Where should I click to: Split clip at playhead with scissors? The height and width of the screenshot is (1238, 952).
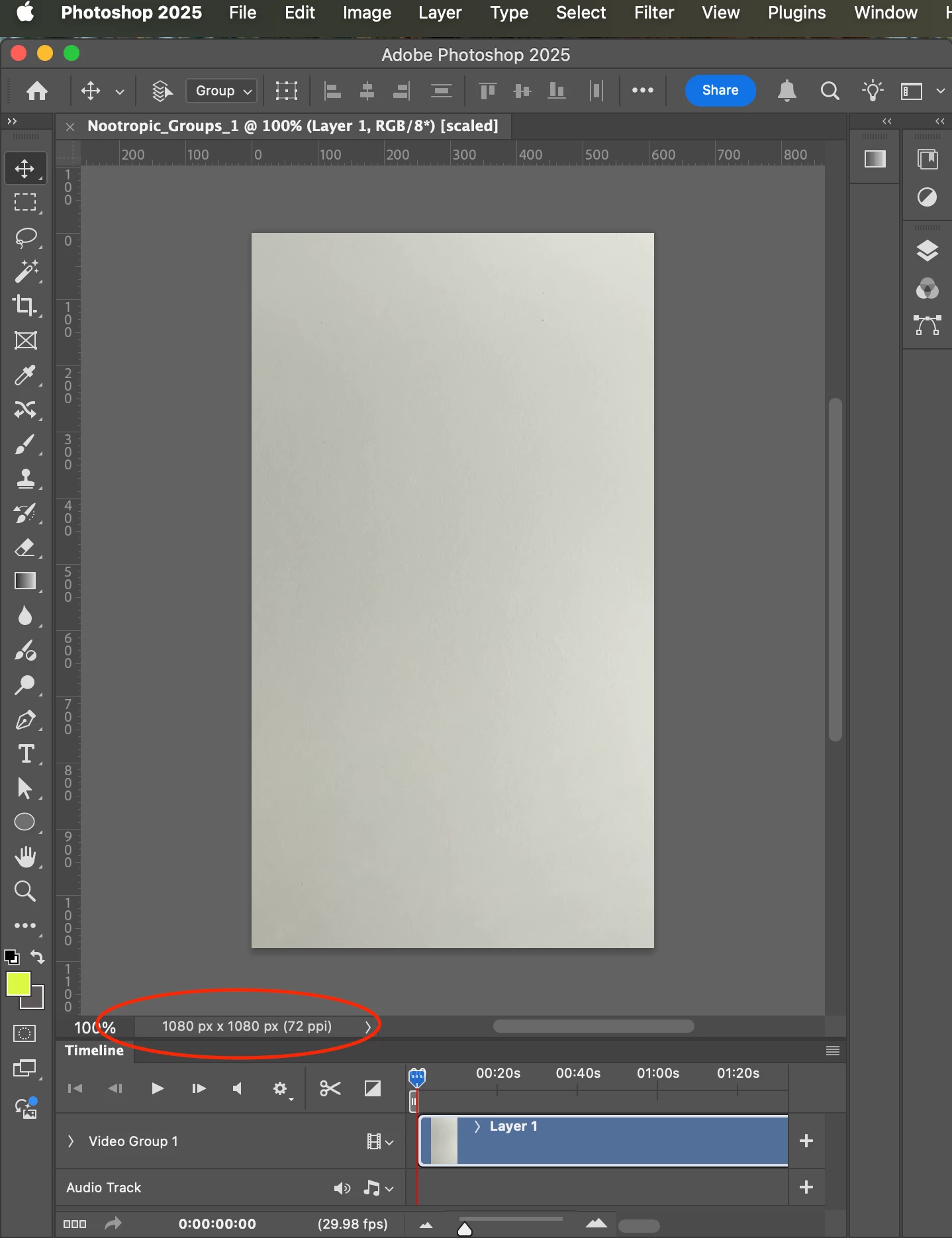click(330, 1088)
